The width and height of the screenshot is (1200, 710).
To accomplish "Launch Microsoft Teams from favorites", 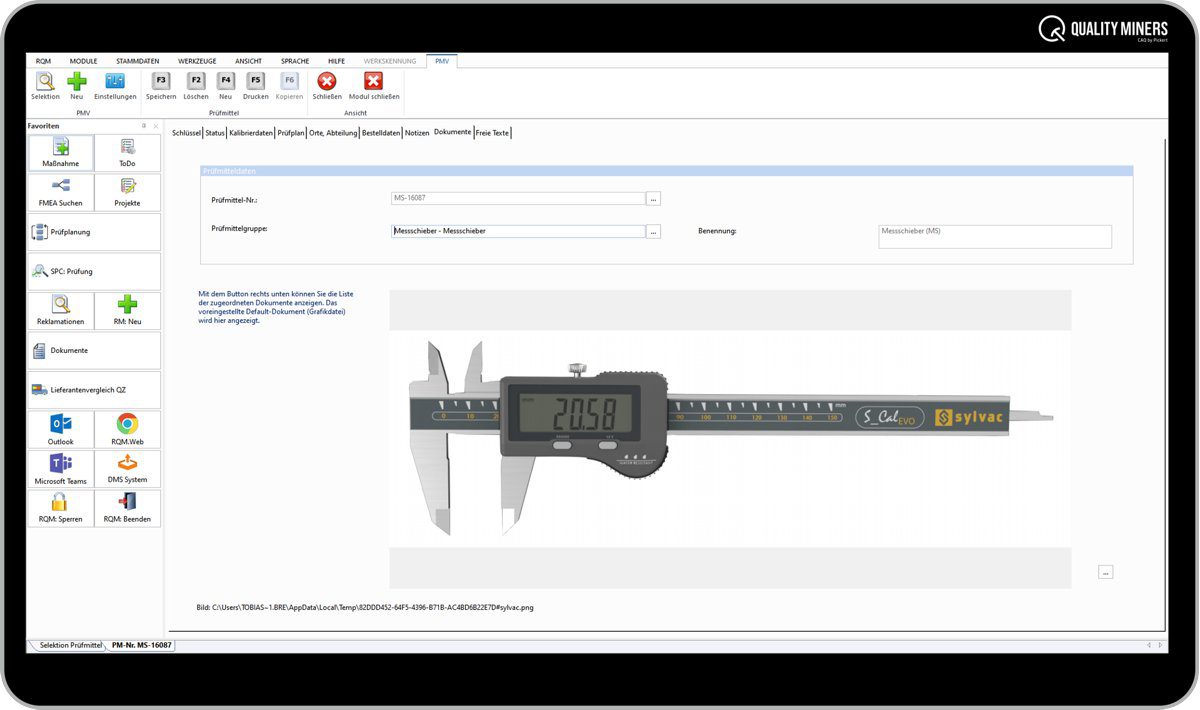I will 61,469.
